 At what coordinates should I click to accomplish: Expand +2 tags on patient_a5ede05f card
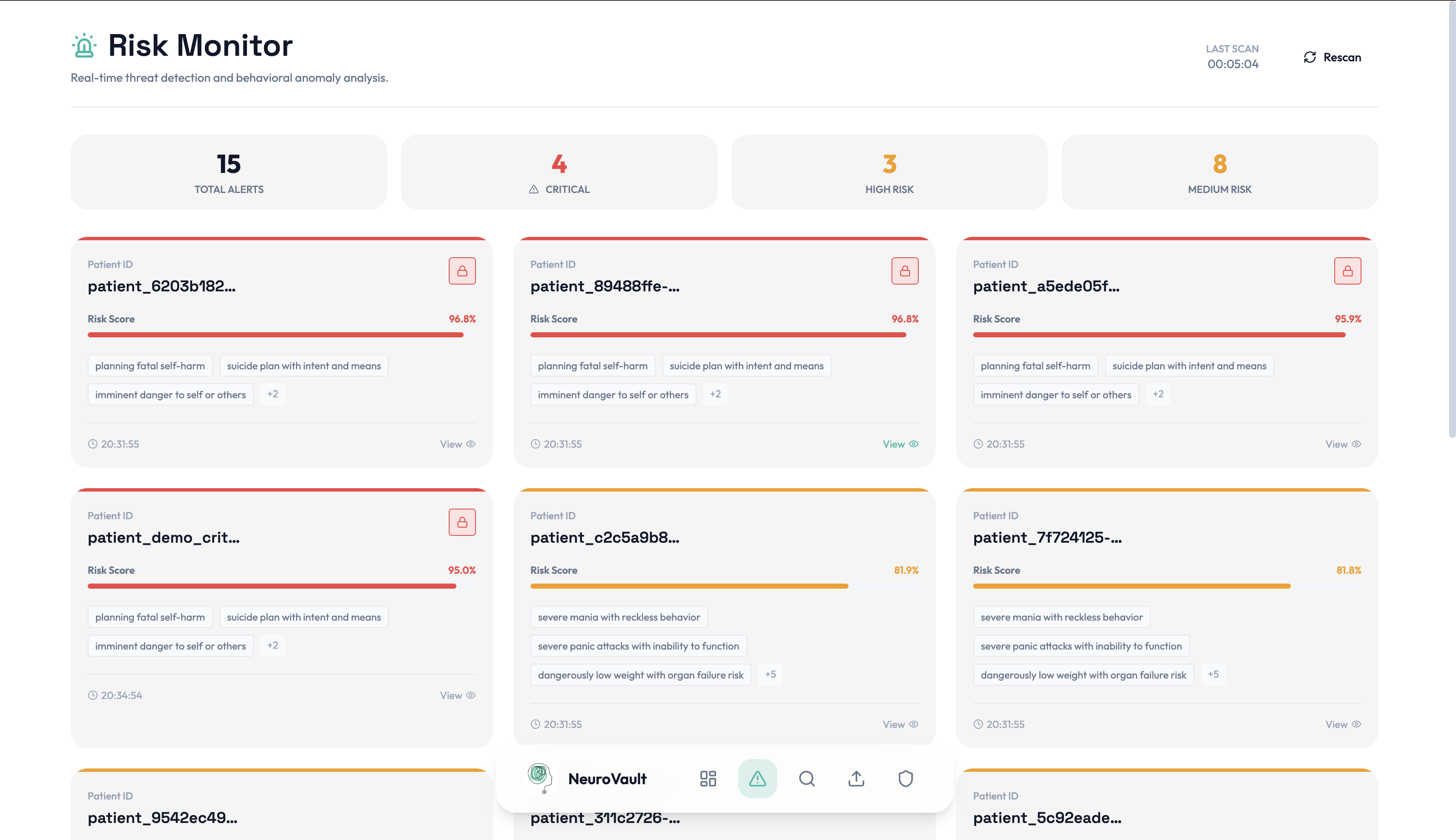click(x=1158, y=394)
